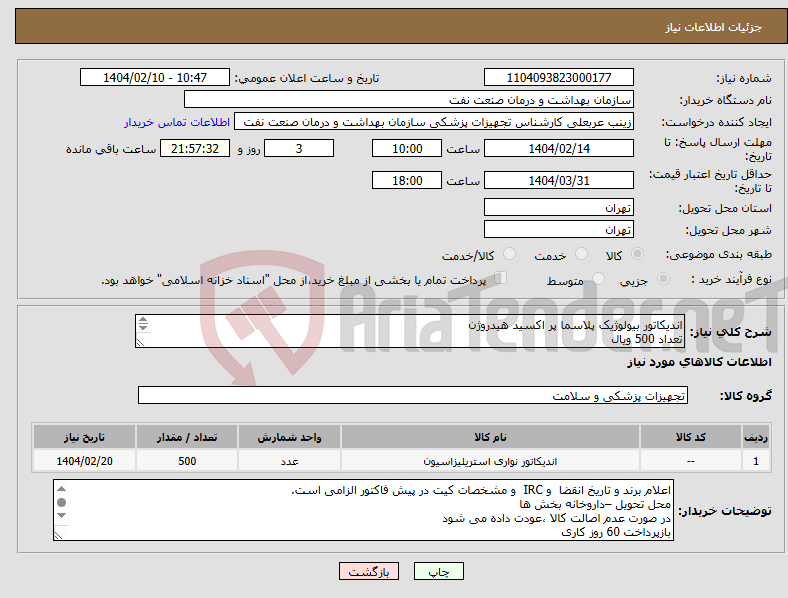Click the validity time 18:00 field
Screen dimensions: 788x598
pos(407,180)
